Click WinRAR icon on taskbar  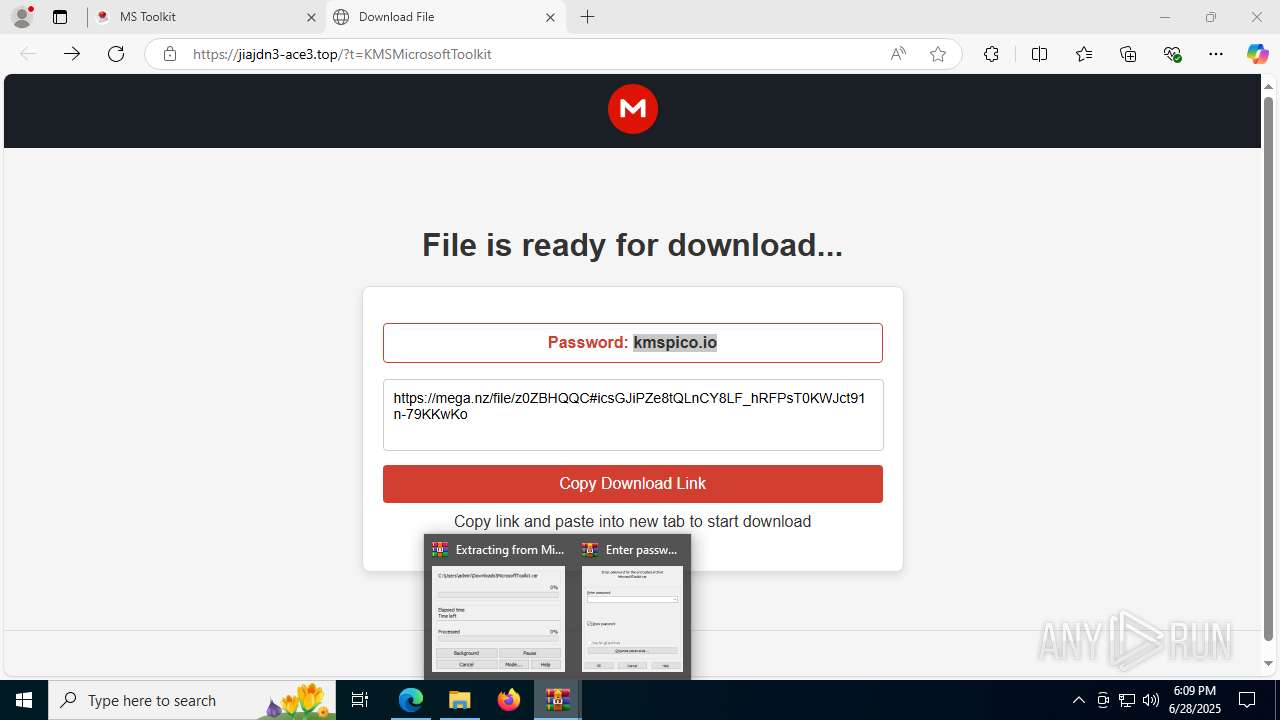[x=558, y=700]
